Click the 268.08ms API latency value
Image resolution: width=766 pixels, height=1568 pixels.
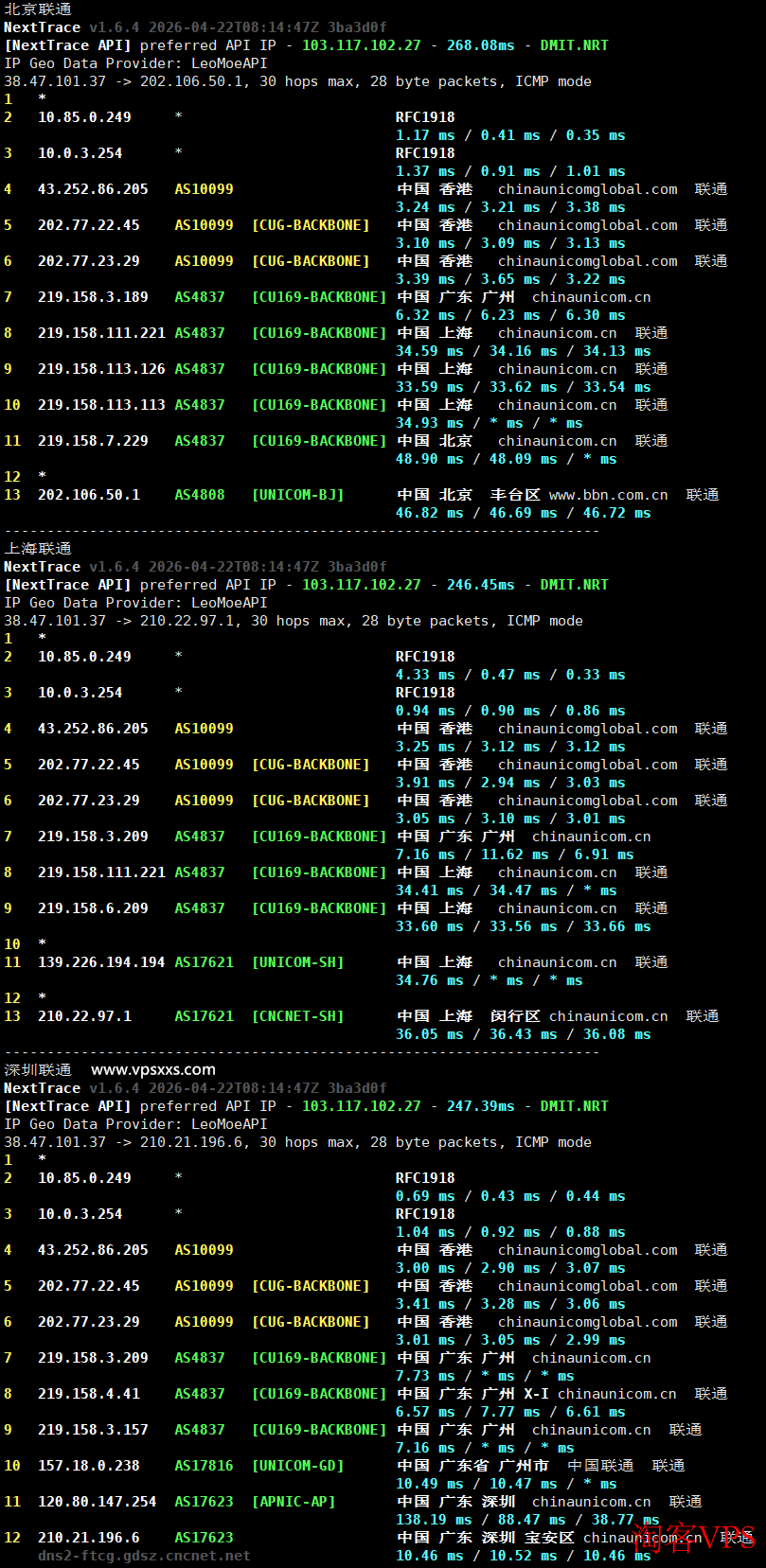point(481,45)
